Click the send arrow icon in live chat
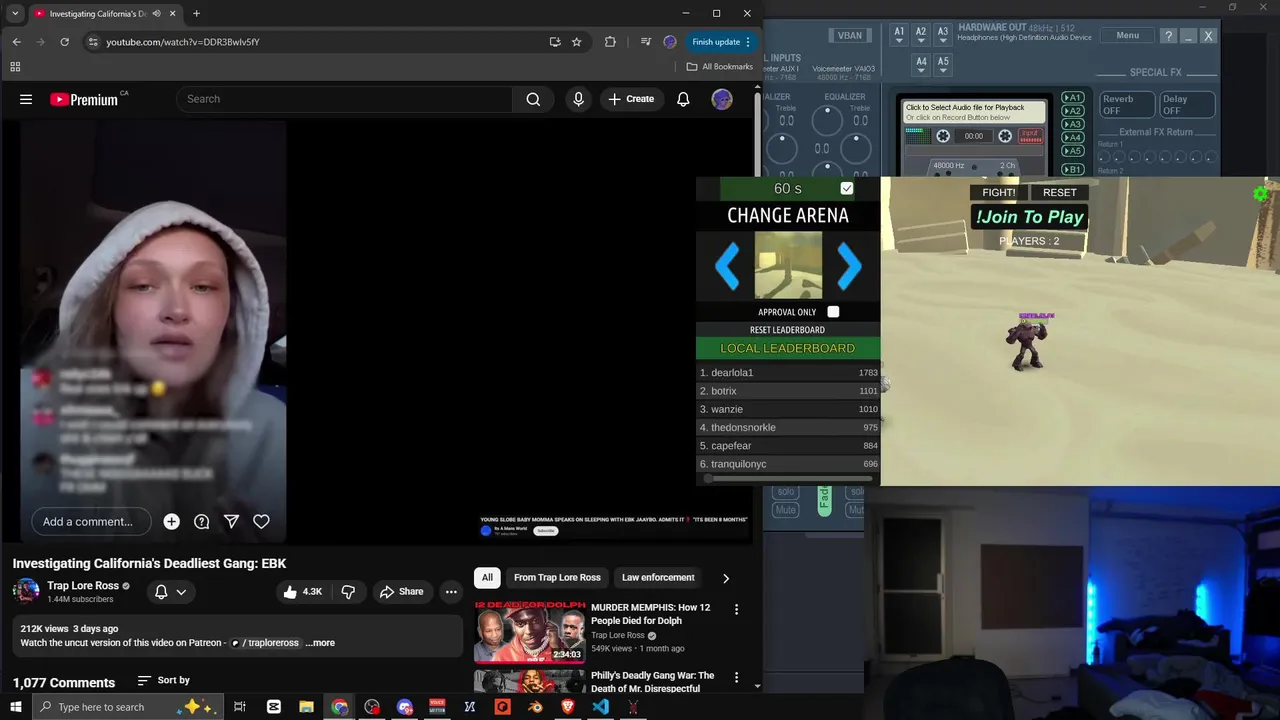The height and width of the screenshot is (720, 1280). point(231,521)
